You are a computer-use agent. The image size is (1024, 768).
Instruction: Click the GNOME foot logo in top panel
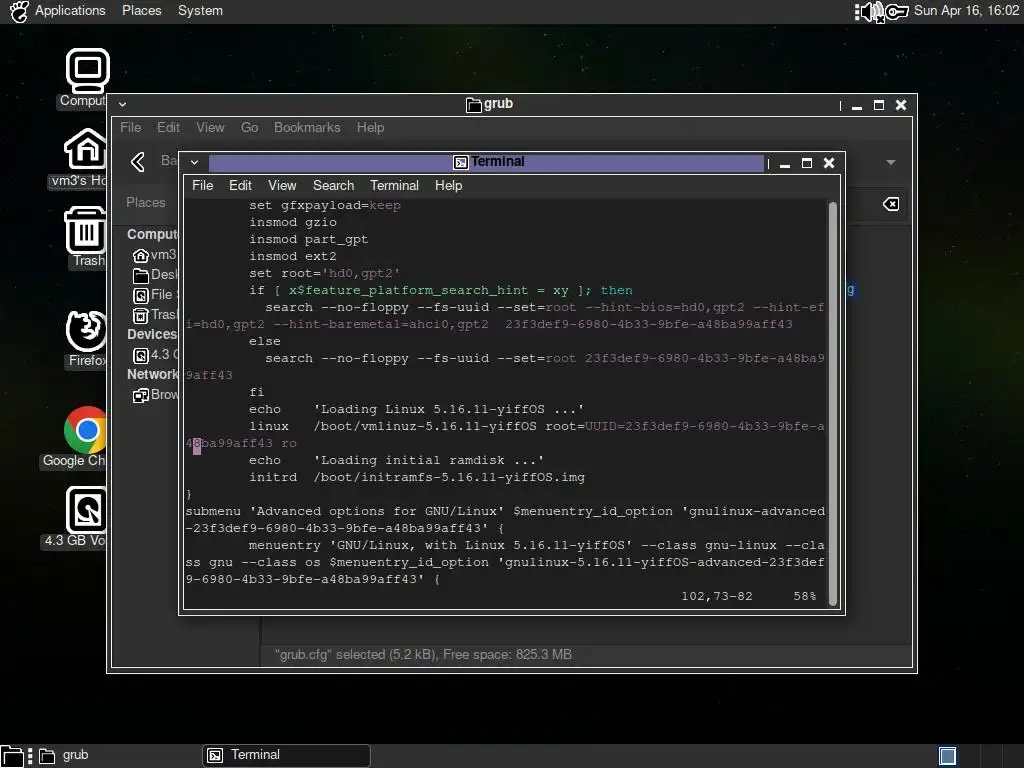[x=19, y=11]
